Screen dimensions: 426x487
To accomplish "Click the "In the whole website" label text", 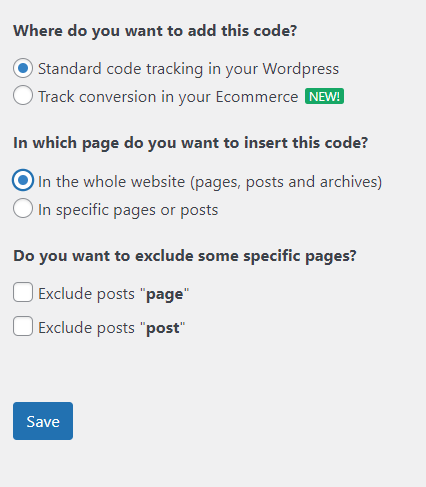I will coord(111,182).
